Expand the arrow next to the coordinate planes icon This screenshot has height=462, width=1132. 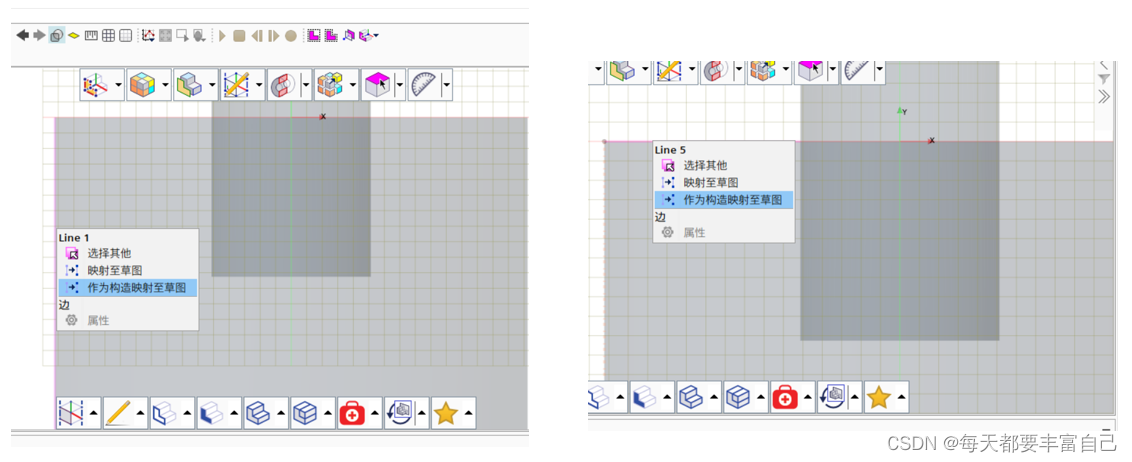click(x=118, y=85)
